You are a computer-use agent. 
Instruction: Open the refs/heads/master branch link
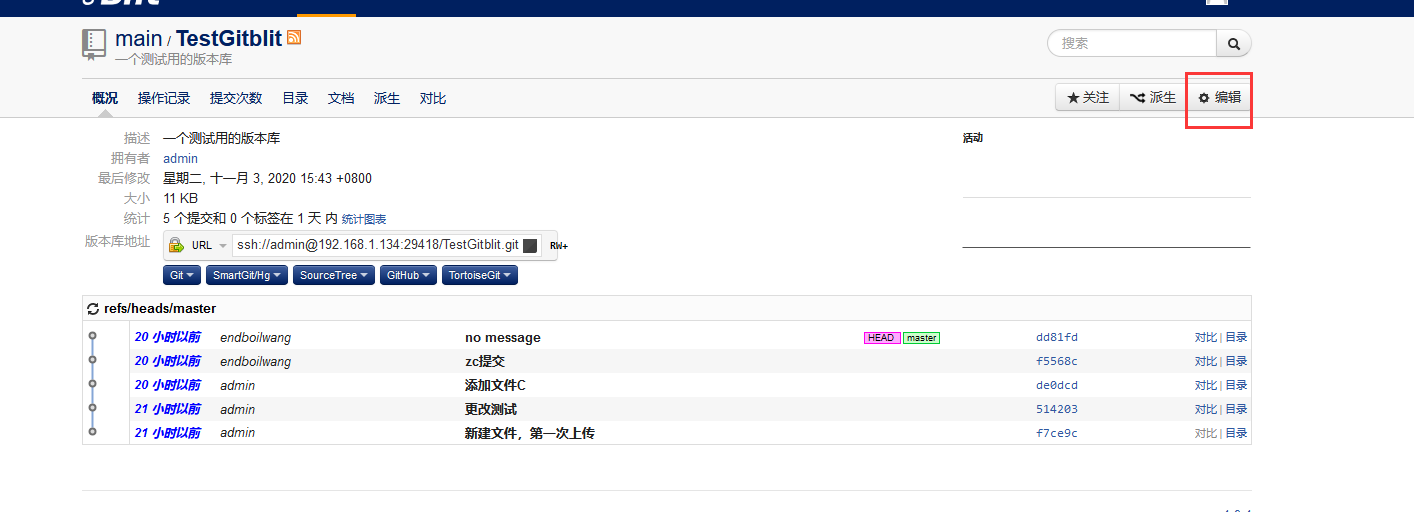click(x=160, y=309)
